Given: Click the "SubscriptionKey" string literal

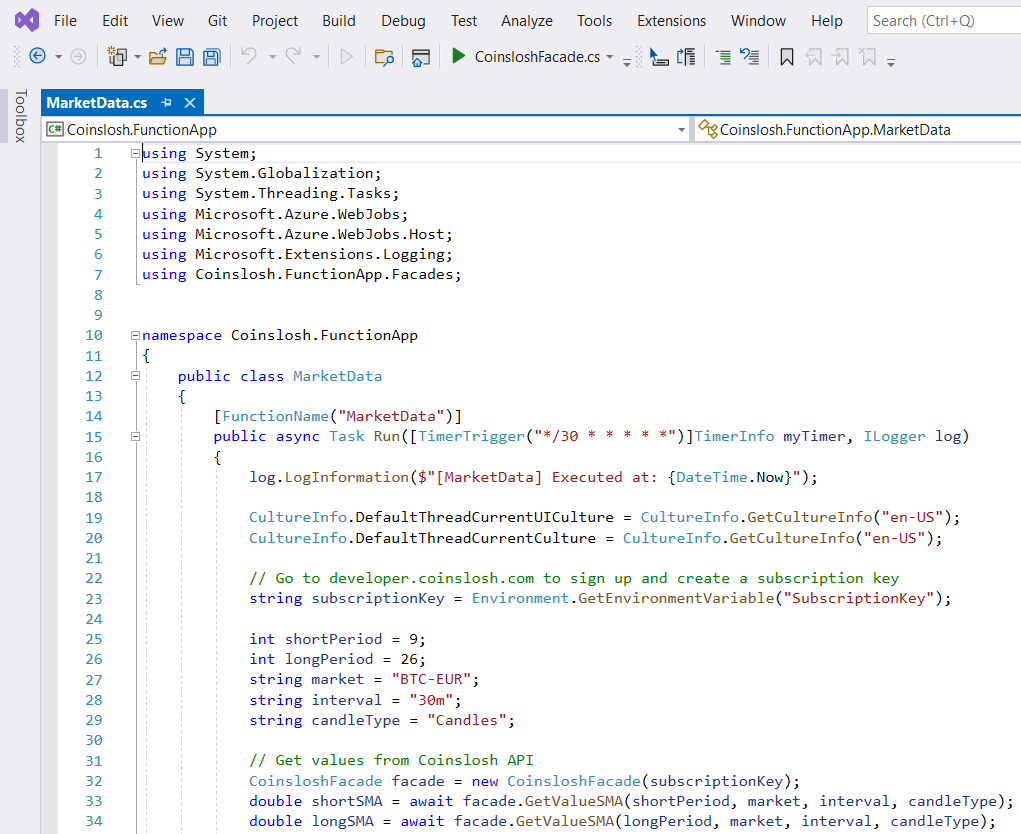Looking at the screenshot, I should pyautogui.click(x=858, y=598).
